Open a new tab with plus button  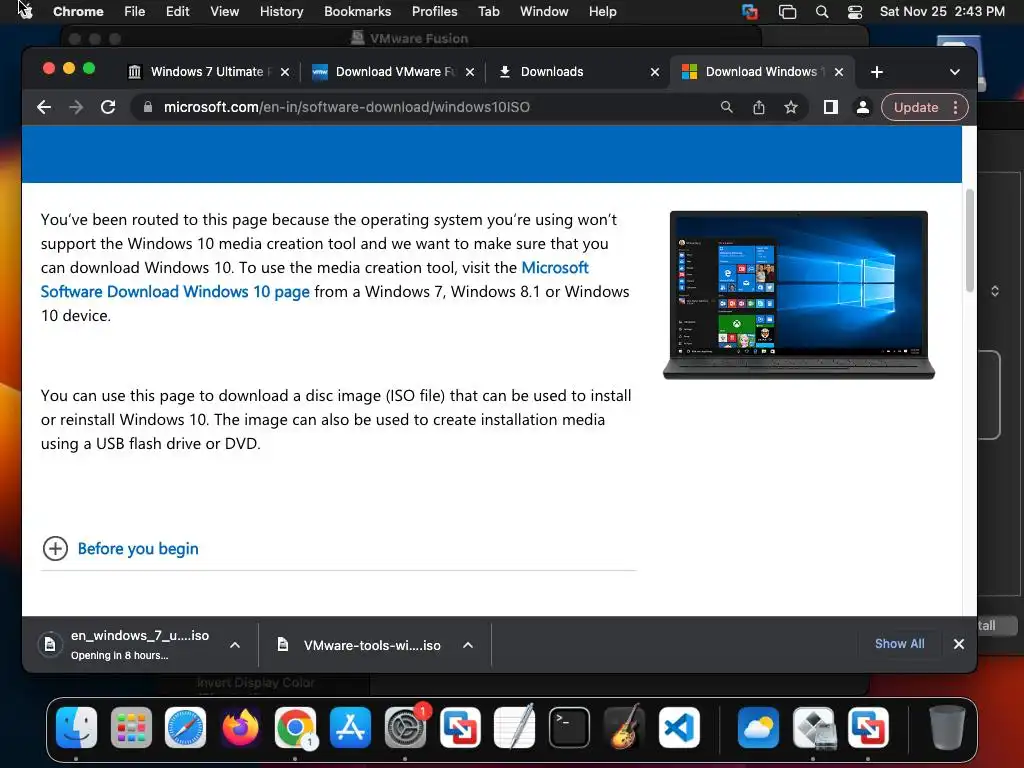876,72
